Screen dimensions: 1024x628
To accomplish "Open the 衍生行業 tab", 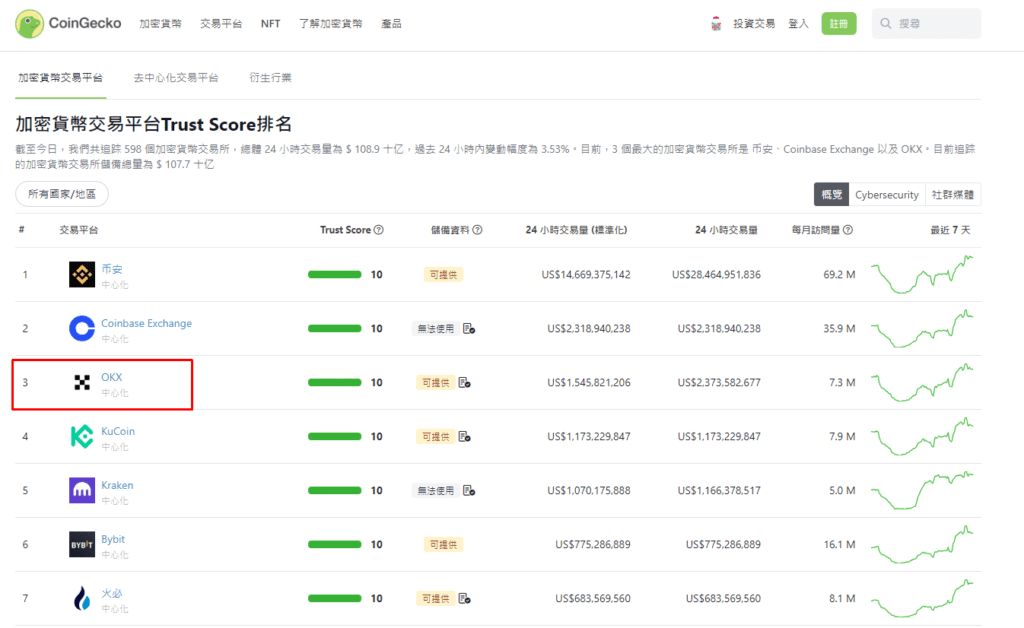I will click(x=270, y=77).
